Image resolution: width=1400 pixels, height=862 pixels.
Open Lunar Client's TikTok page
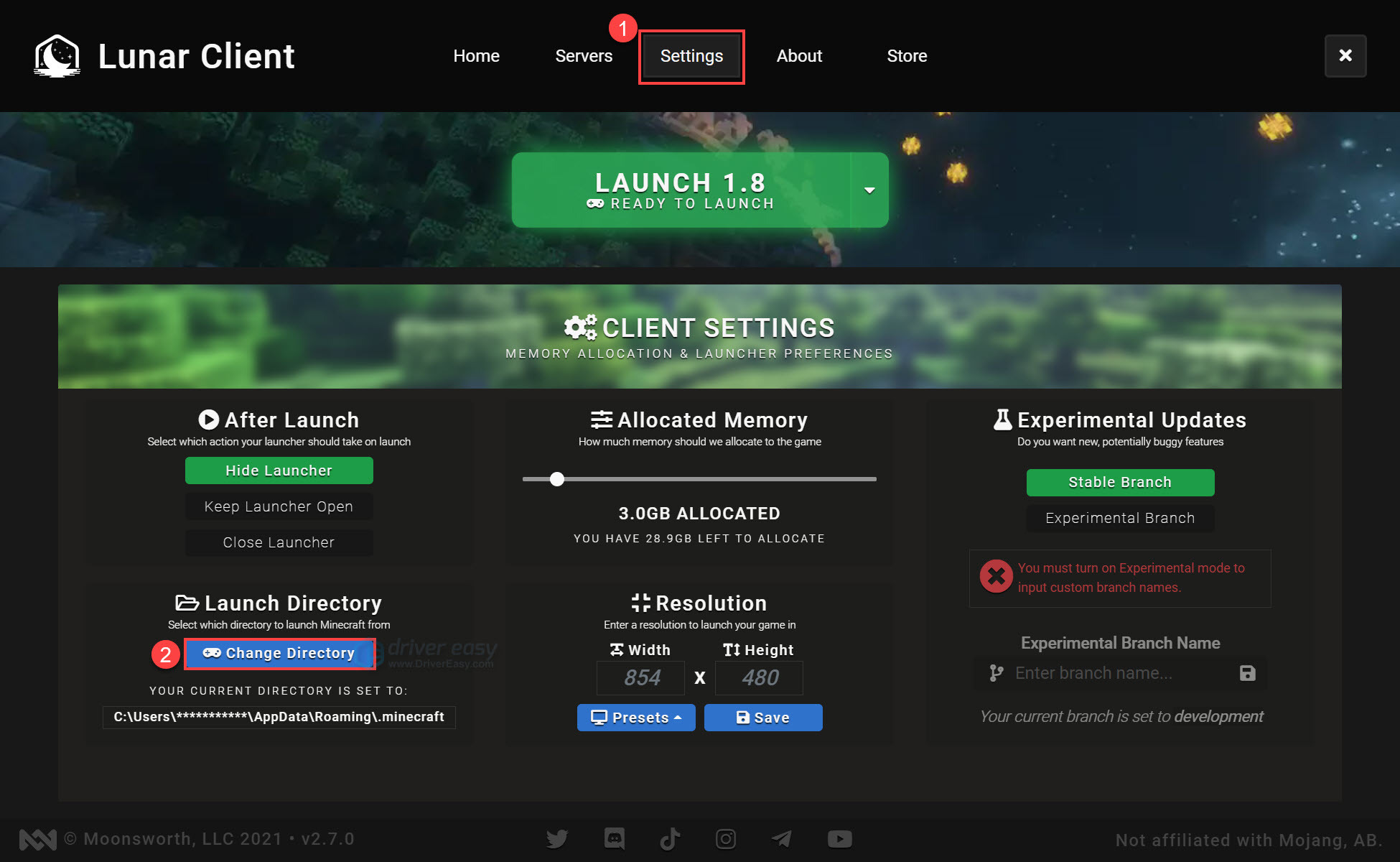pyautogui.click(x=670, y=838)
